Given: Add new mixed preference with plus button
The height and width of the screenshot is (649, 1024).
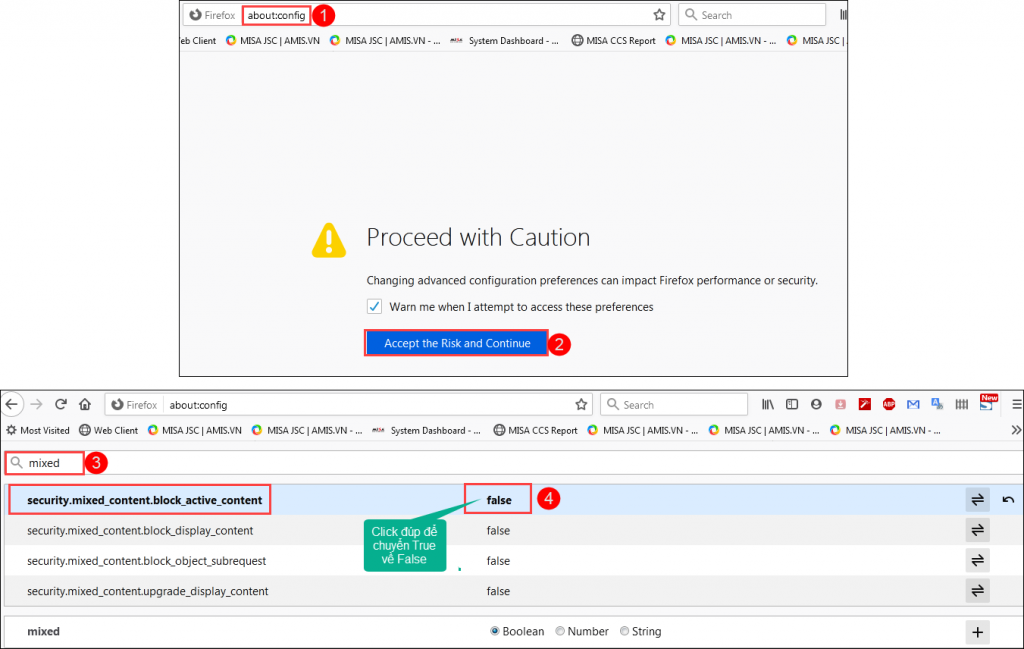Looking at the screenshot, I should [x=978, y=631].
